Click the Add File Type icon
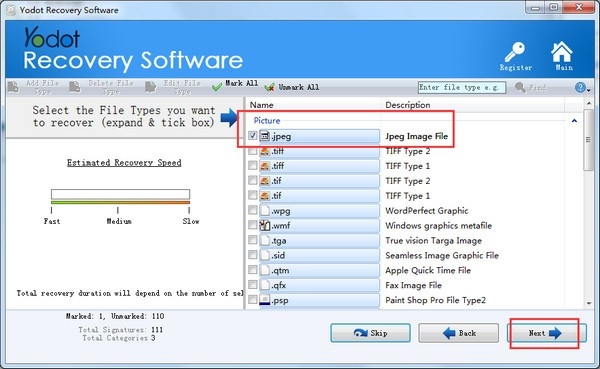Viewport: 600px width, 369px height. [13, 87]
